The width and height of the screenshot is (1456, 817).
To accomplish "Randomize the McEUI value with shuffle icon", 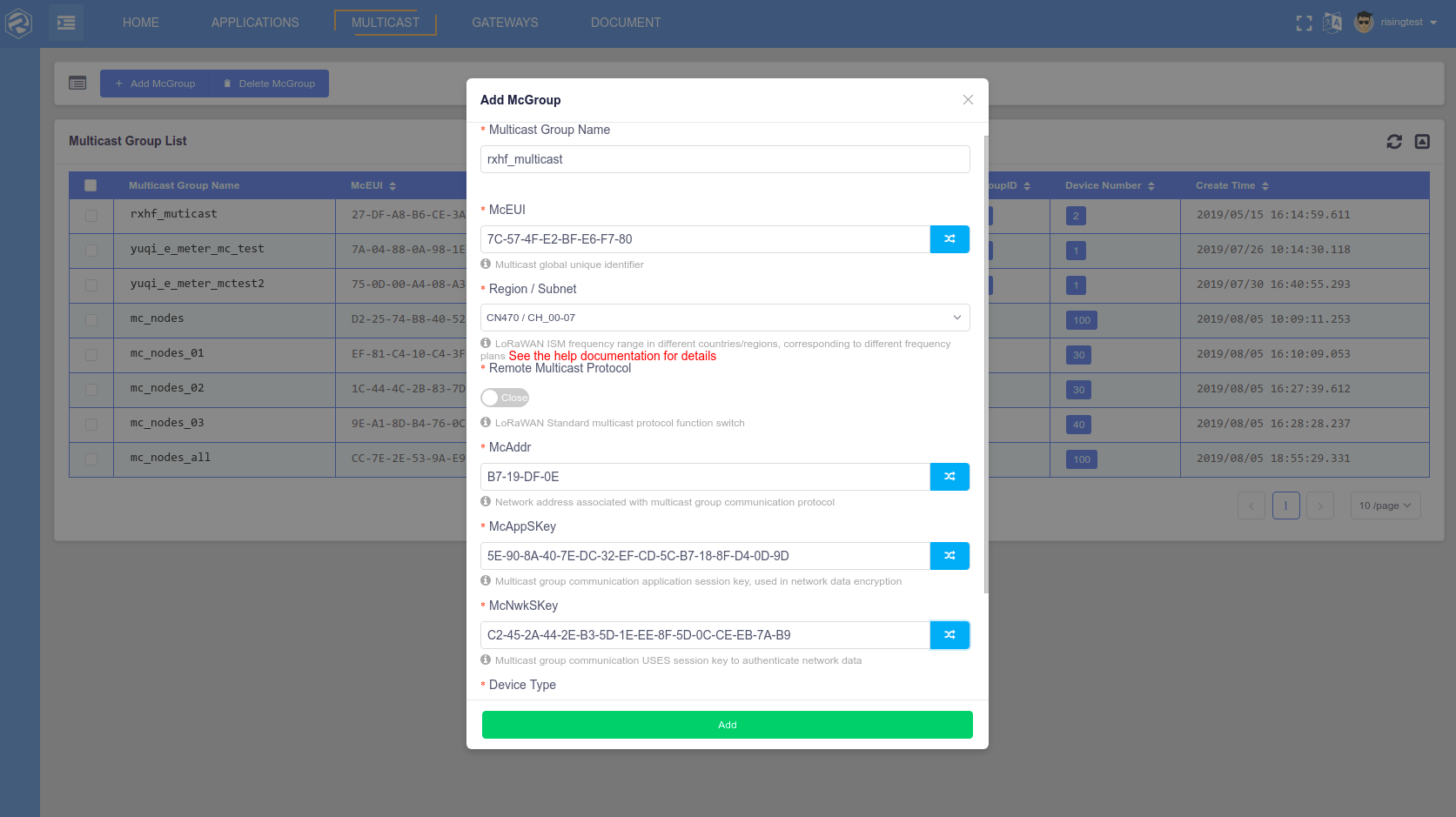I will (x=949, y=239).
